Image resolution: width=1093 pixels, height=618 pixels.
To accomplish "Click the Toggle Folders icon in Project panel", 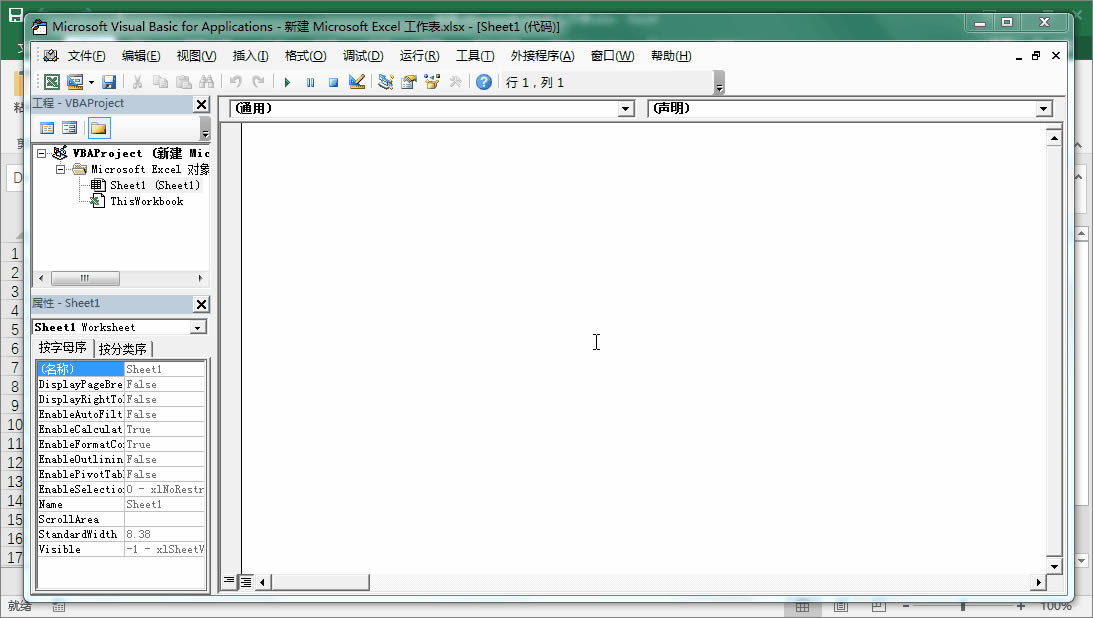I will 99,127.
